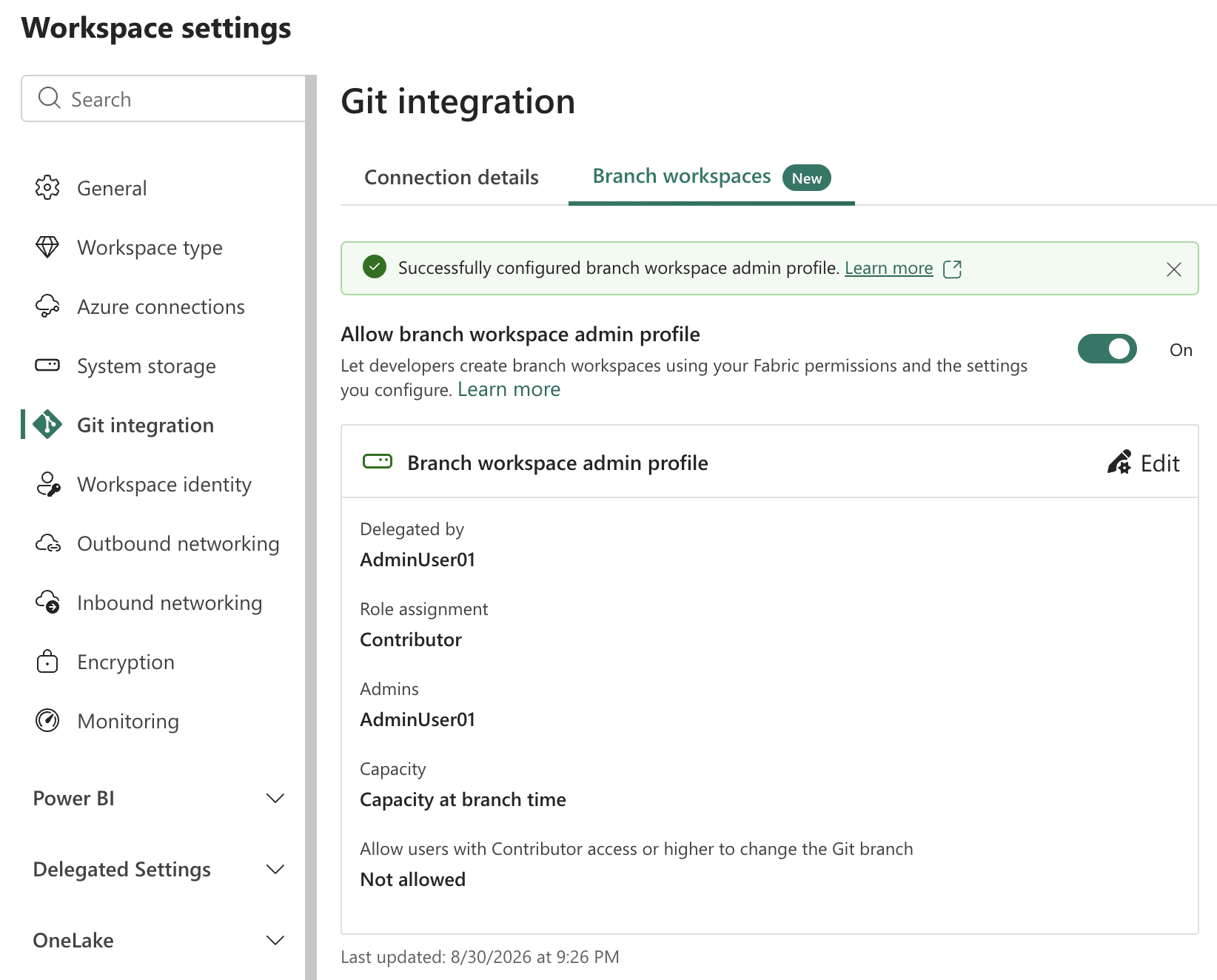
Task: Select the System storage drive icon
Action: [47, 365]
